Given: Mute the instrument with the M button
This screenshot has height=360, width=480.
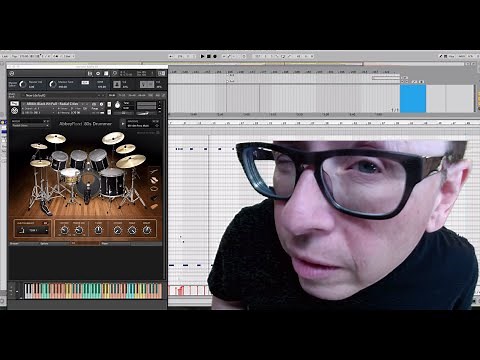Looking at the screenshot, I should point(109,112).
